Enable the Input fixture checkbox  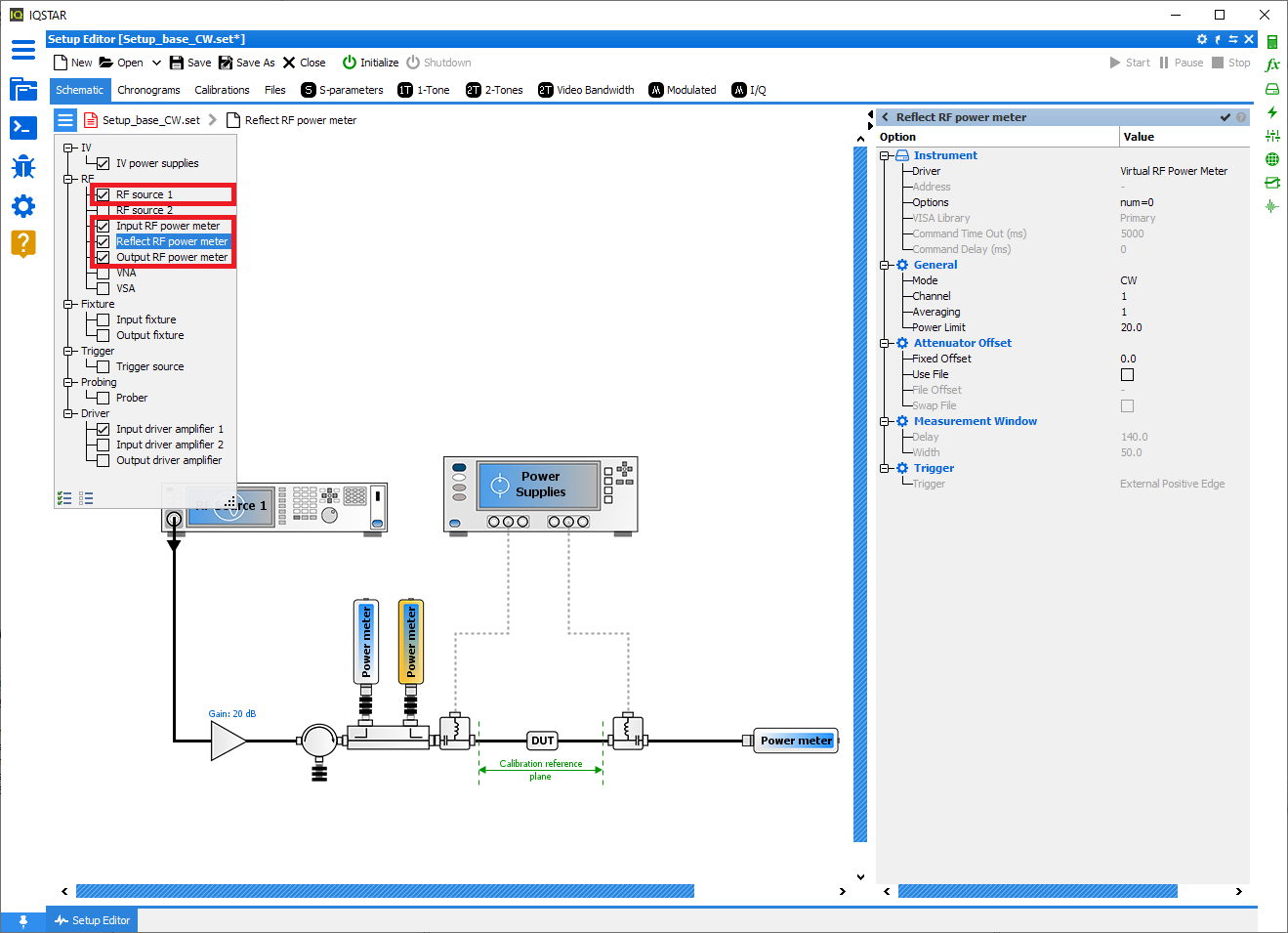click(104, 320)
